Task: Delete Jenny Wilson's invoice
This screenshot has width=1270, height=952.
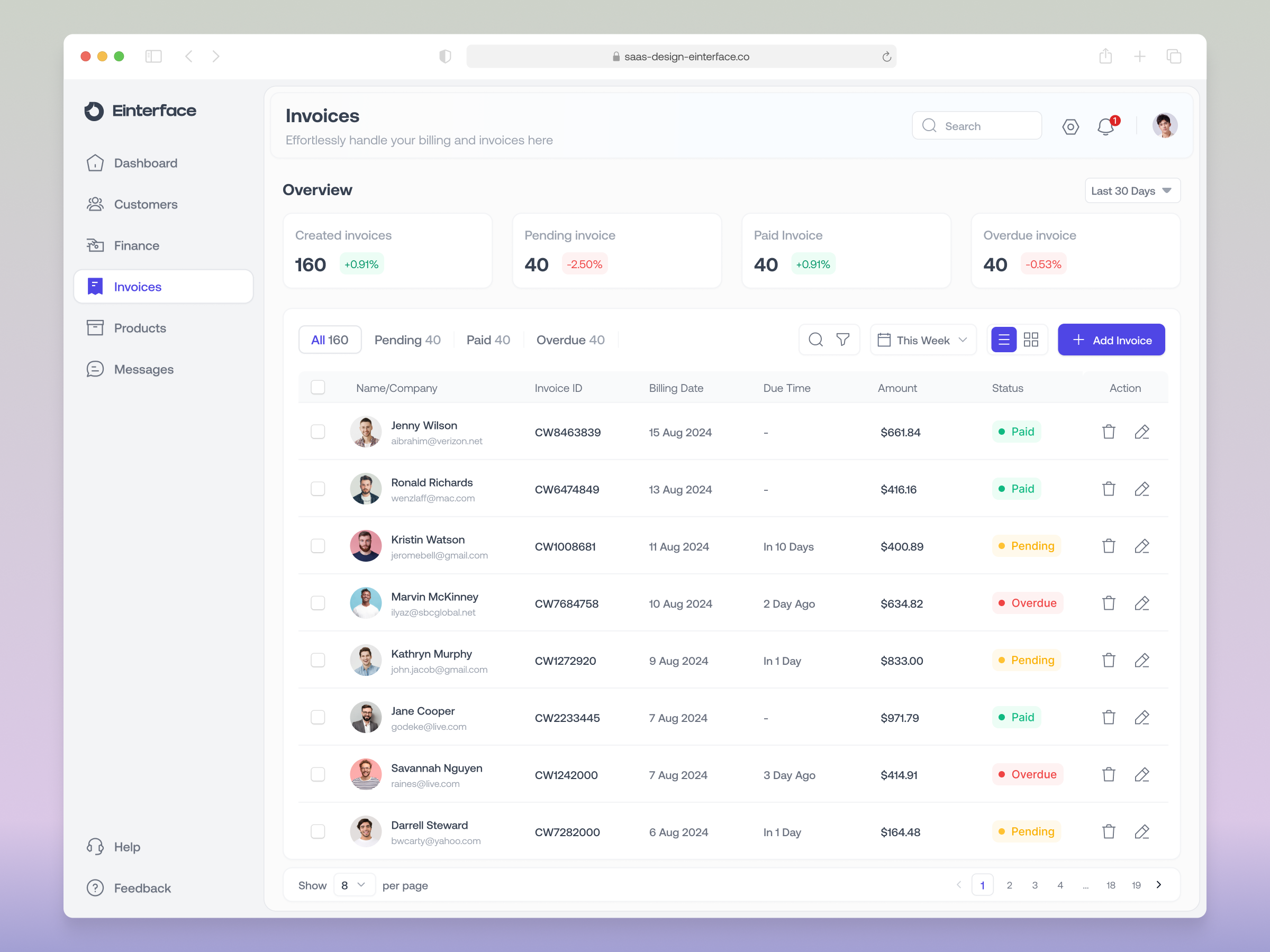Action: [x=1109, y=432]
